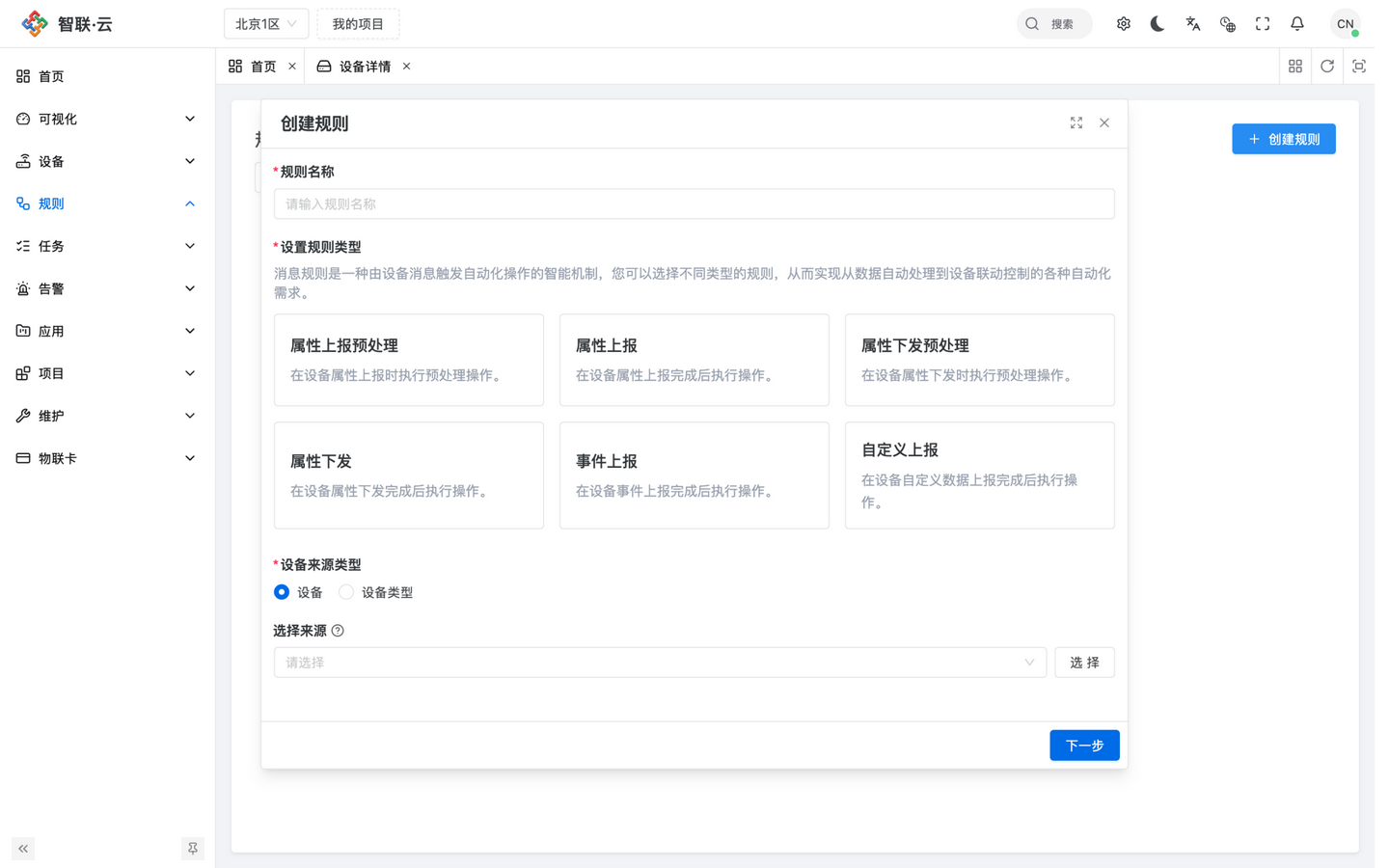The image size is (1389, 868).
Task: Choose the 属性上报 rule type card
Action: pyautogui.click(x=694, y=360)
